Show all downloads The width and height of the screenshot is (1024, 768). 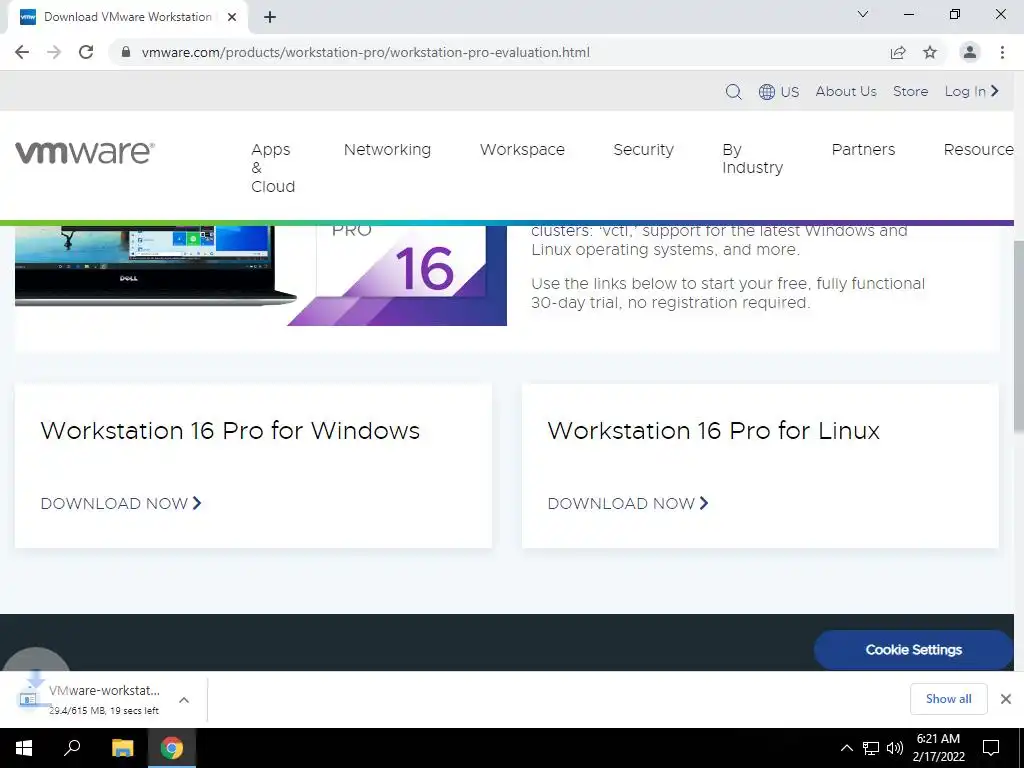[948, 699]
